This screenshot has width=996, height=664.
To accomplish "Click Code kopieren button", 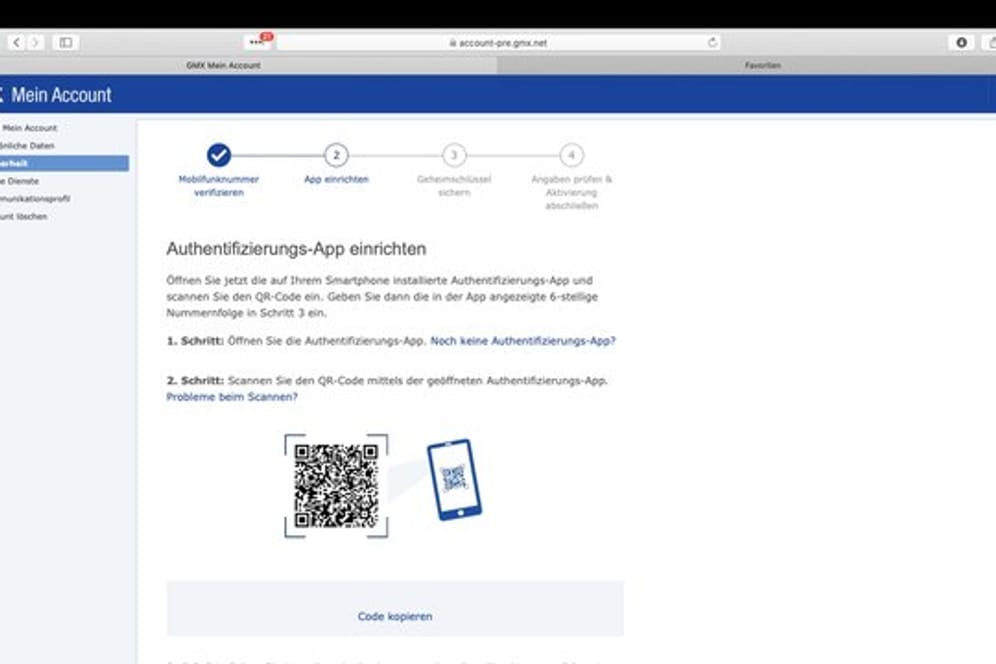I will [394, 616].
